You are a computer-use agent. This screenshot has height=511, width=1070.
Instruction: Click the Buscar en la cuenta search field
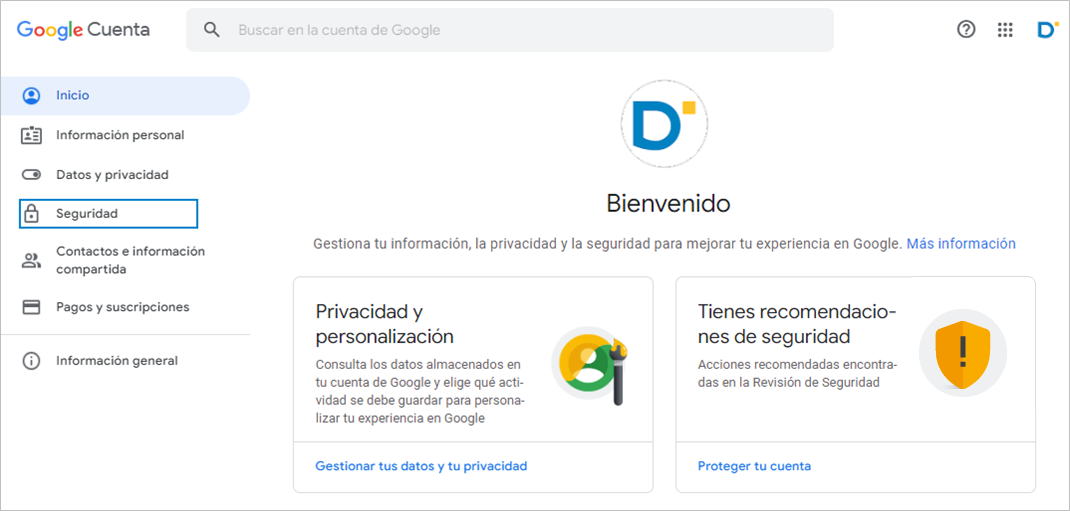pos(510,30)
